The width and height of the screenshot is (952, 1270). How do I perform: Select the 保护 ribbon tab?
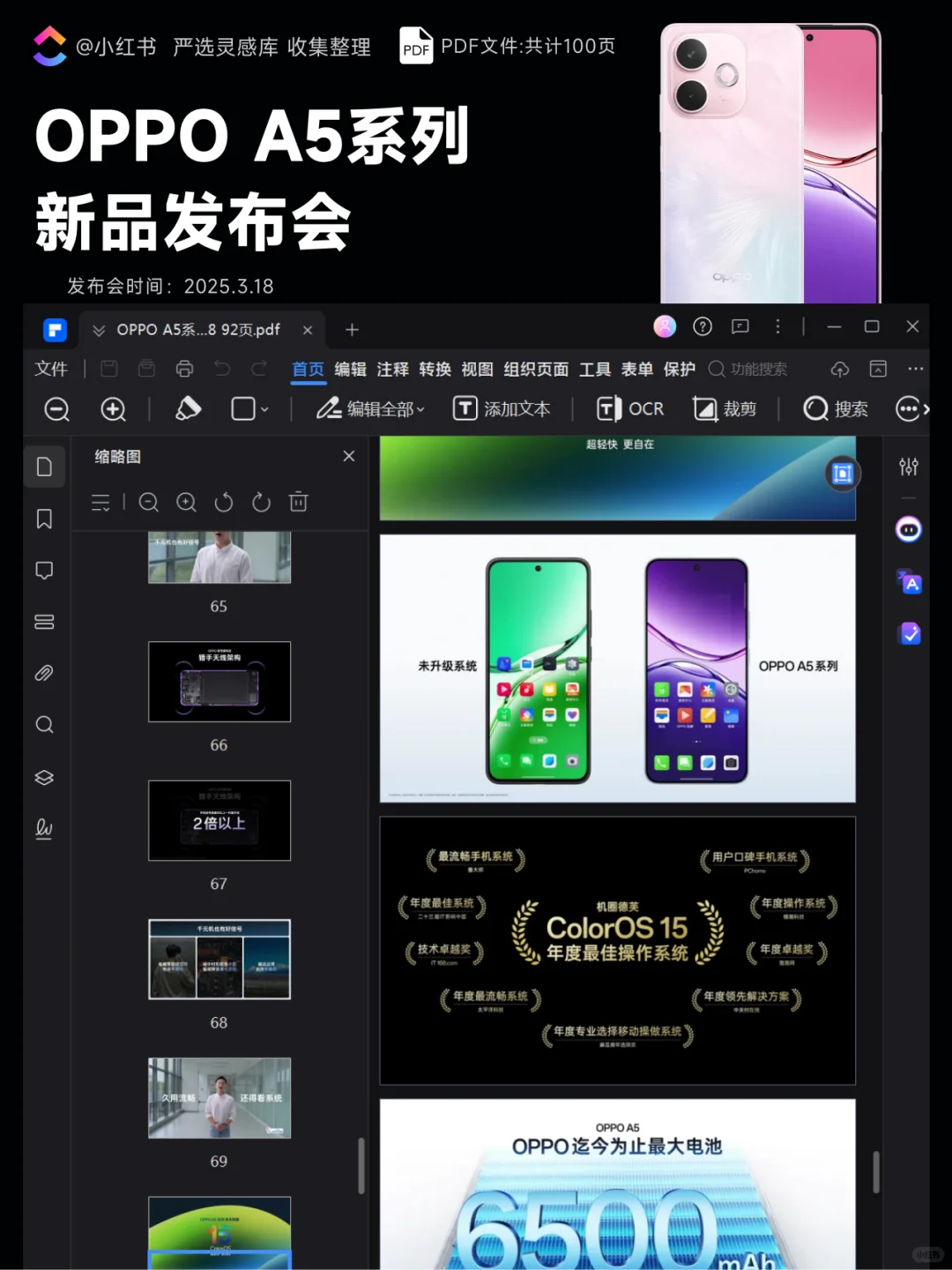click(x=680, y=370)
